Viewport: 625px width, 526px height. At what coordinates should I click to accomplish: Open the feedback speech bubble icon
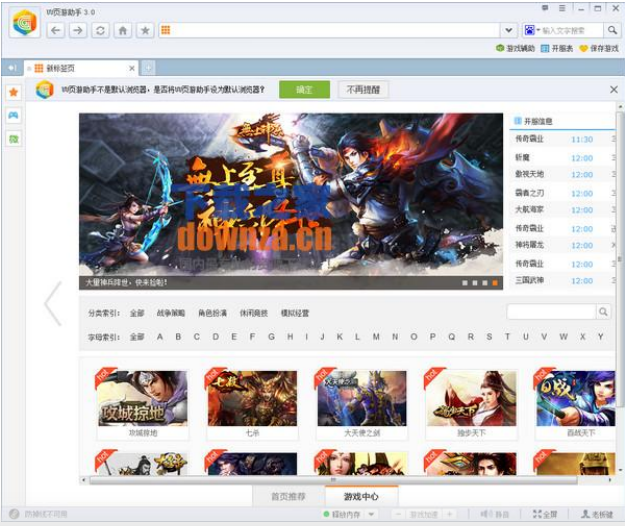[545, 8]
